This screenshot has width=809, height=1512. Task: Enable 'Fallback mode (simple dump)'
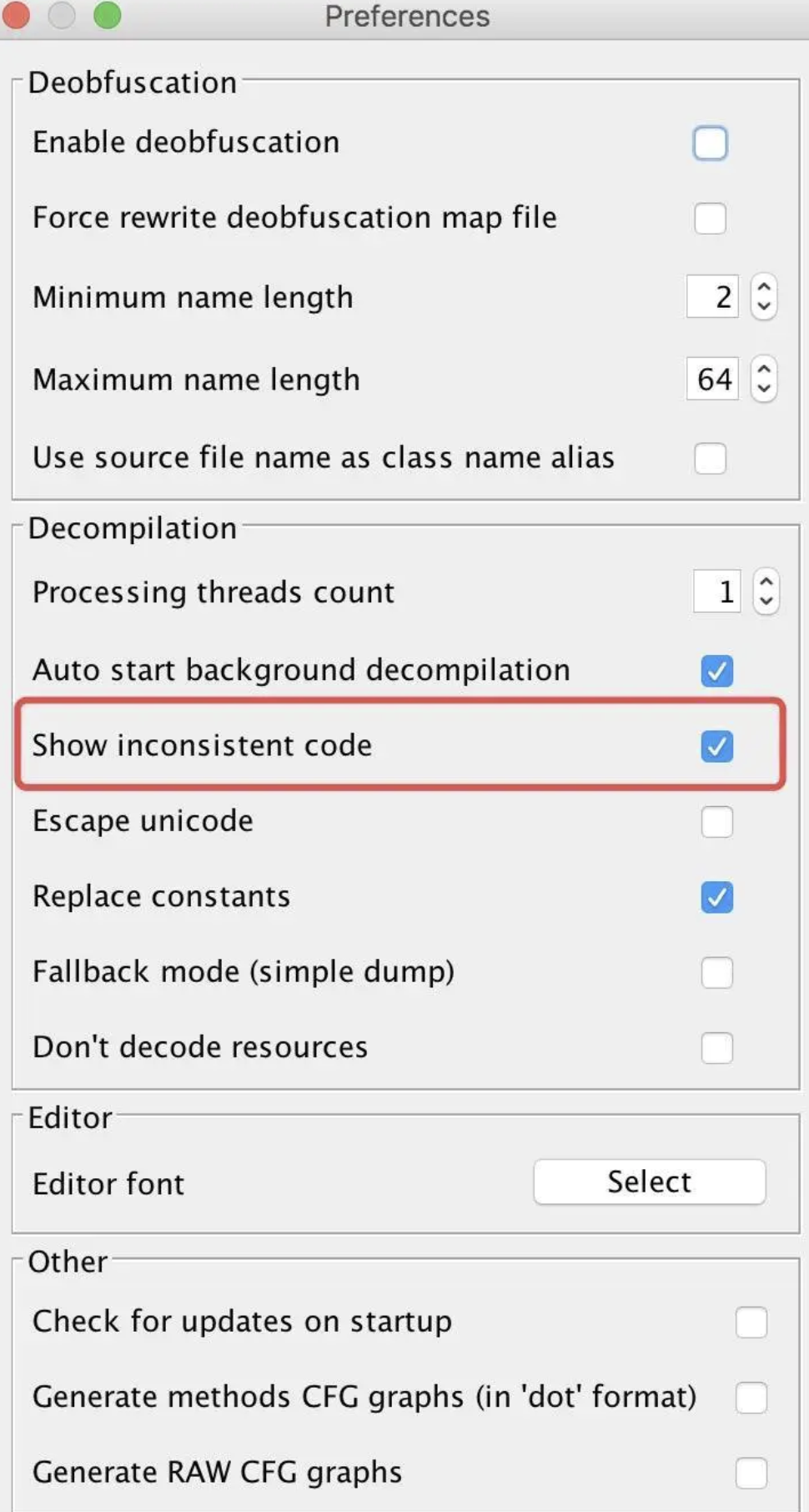716,973
